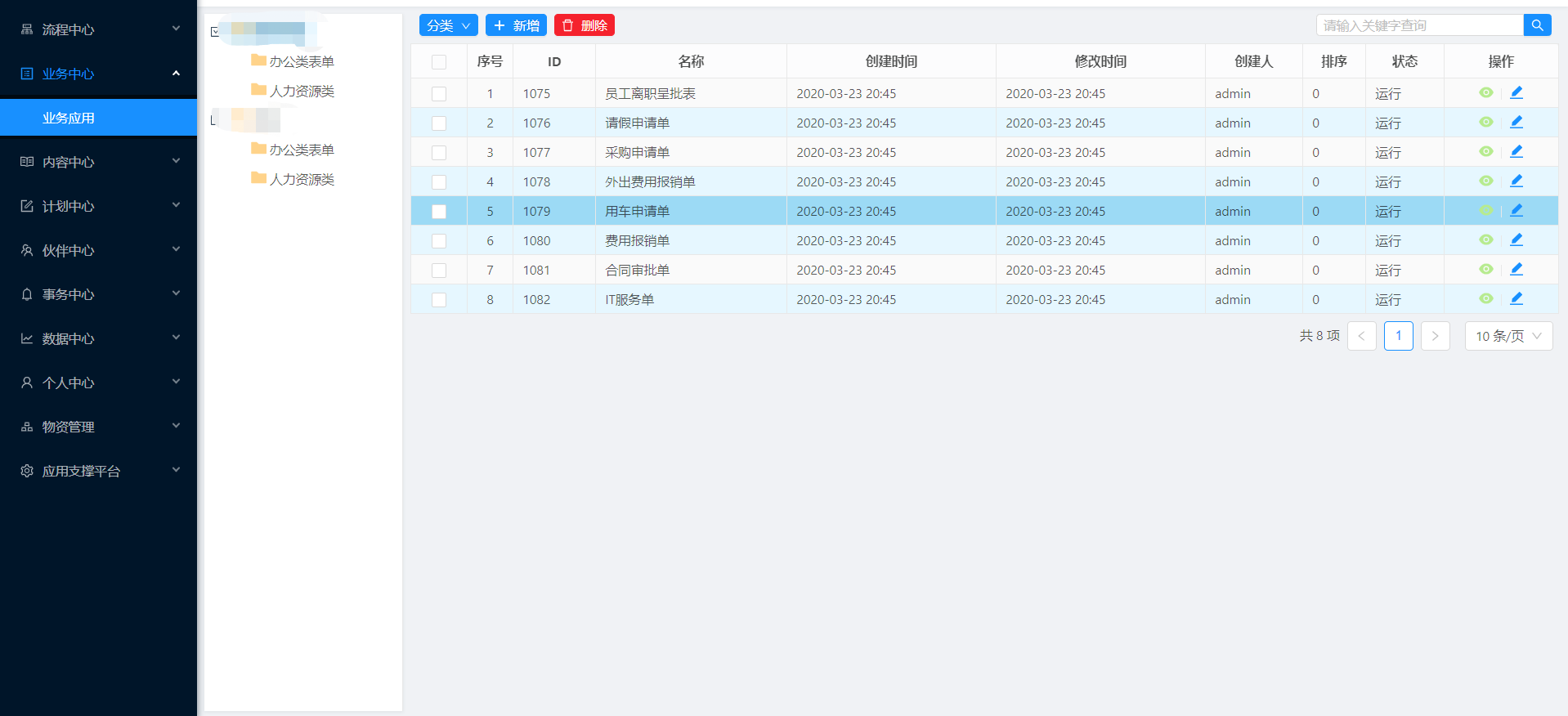Check the box for row 1075
This screenshot has height=716, width=1568.
[x=439, y=94]
